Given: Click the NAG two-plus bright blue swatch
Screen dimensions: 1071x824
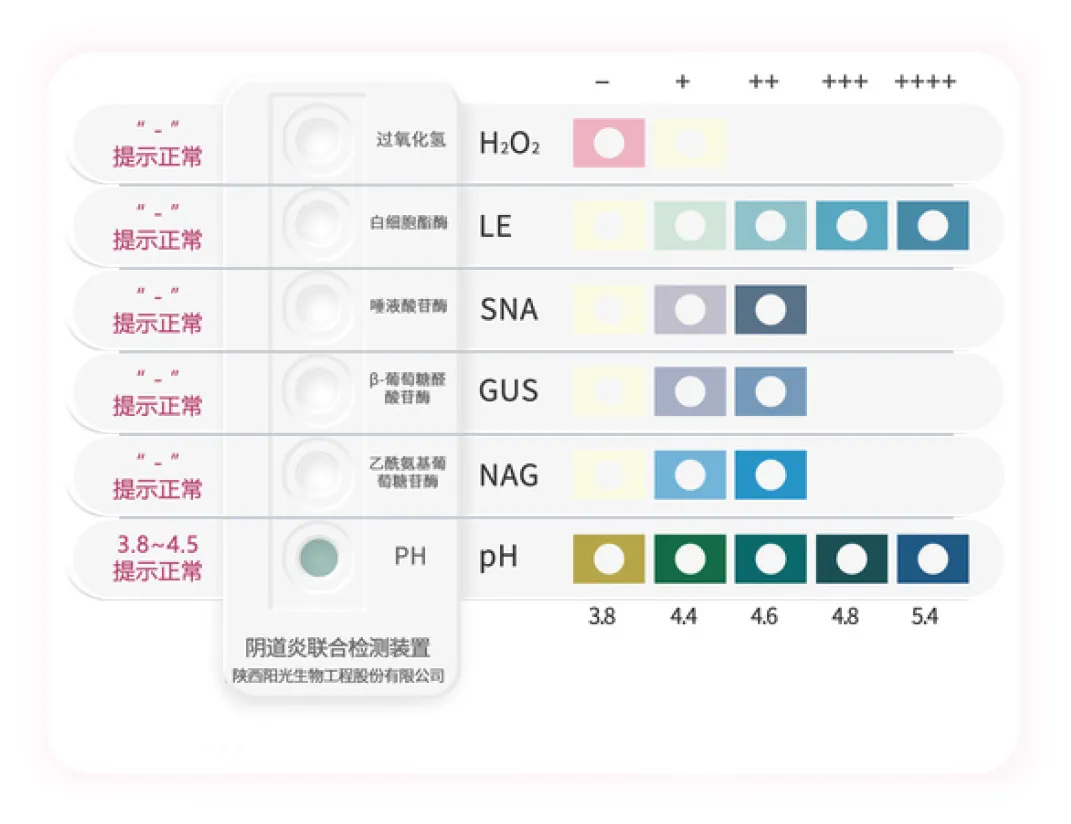Looking at the screenshot, I should click(x=770, y=475).
